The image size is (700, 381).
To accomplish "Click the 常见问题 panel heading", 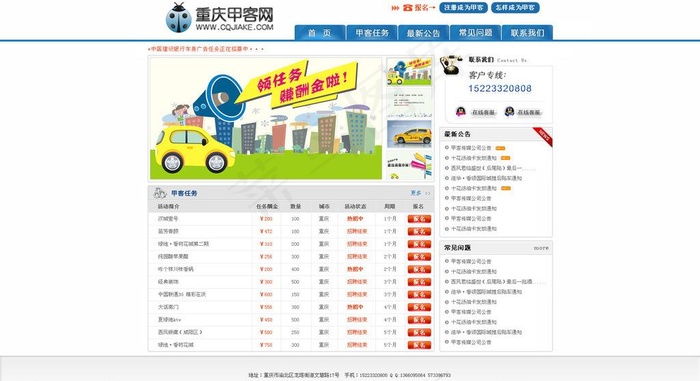I will [457, 247].
